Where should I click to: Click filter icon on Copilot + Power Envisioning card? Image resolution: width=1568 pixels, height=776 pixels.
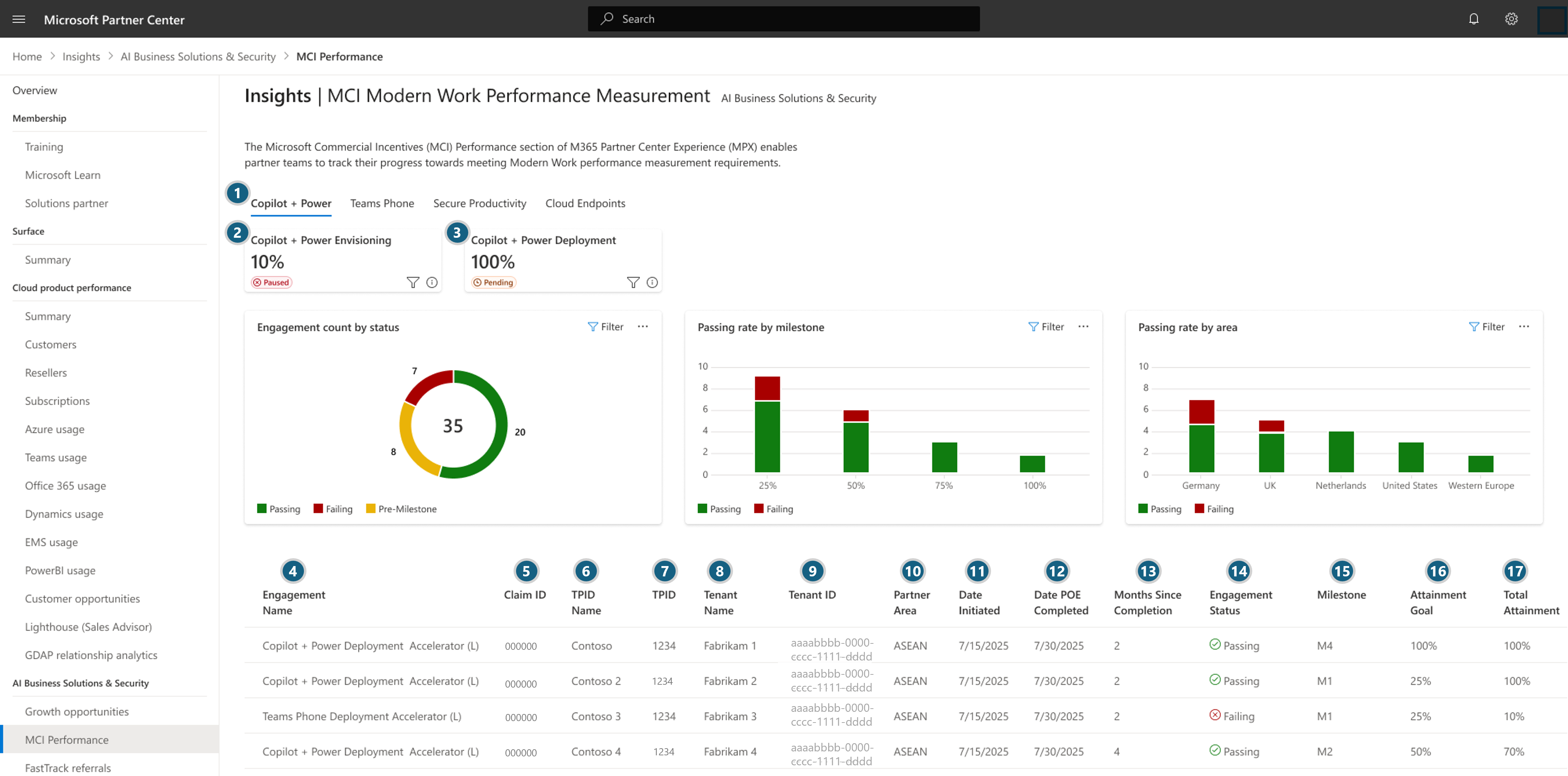pos(413,282)
